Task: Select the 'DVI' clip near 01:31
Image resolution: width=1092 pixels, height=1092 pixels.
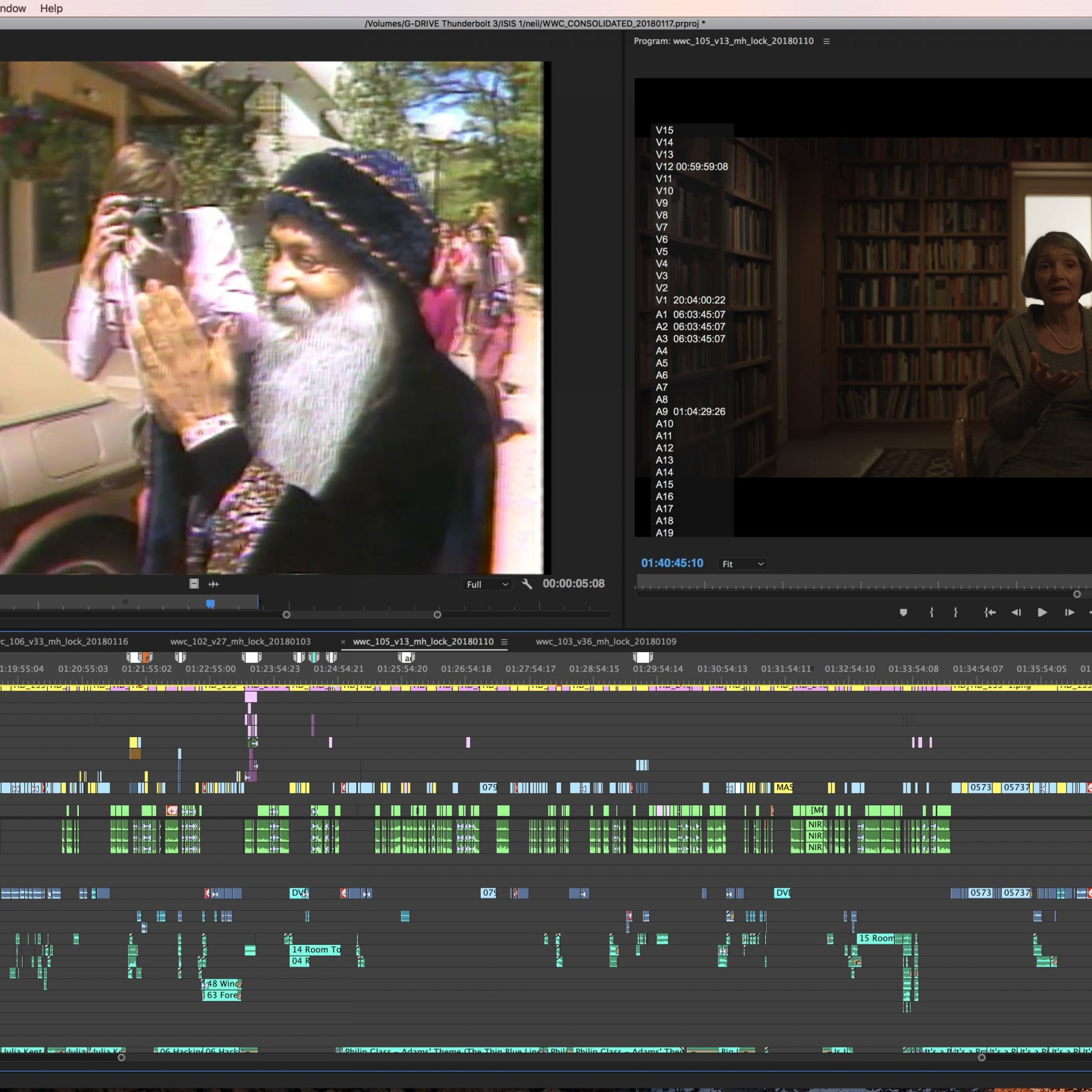Action: click(x=782, y=893)
